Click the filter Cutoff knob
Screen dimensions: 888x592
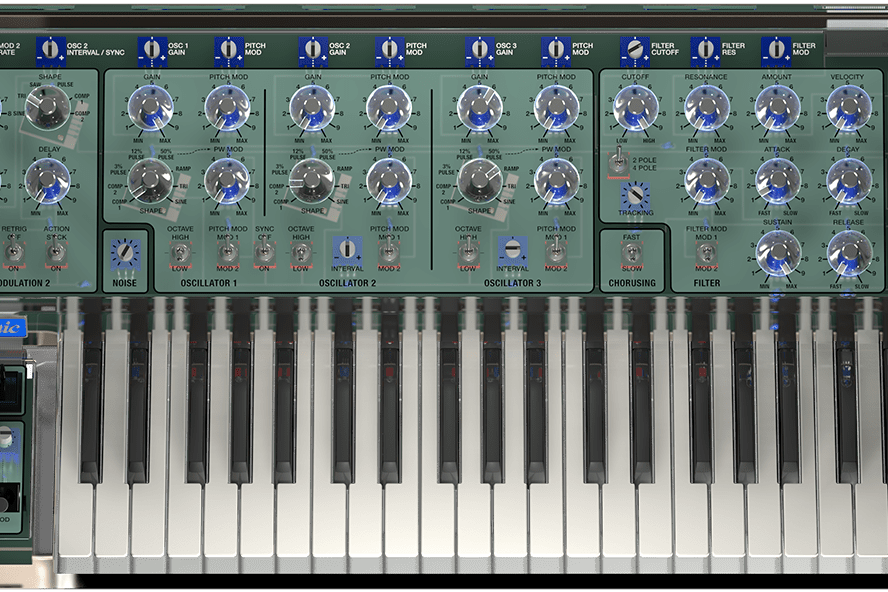pos(636,108)
